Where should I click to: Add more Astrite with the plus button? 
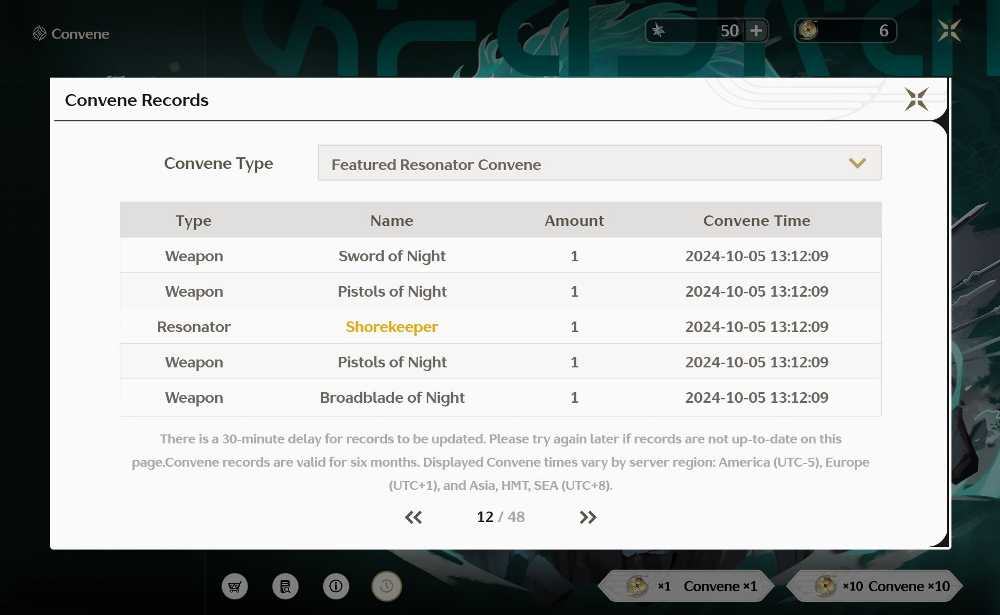pos(756,31)
